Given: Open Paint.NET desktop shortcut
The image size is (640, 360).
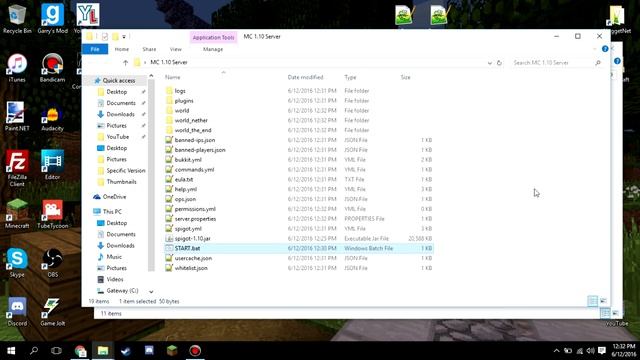Looking at the screenshot, I should tap(17, 116).
